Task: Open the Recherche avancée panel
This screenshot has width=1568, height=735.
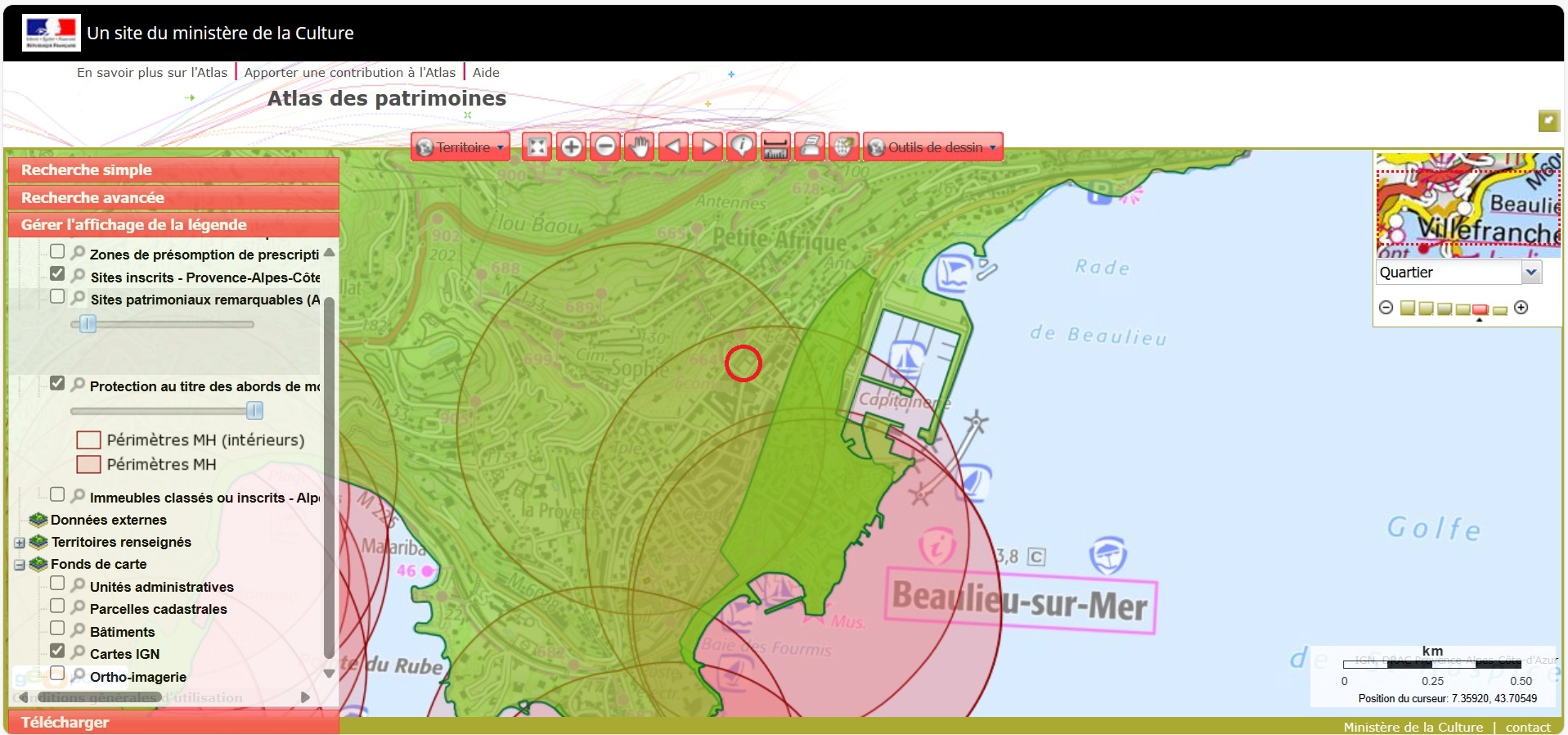Action: point(173,198)
